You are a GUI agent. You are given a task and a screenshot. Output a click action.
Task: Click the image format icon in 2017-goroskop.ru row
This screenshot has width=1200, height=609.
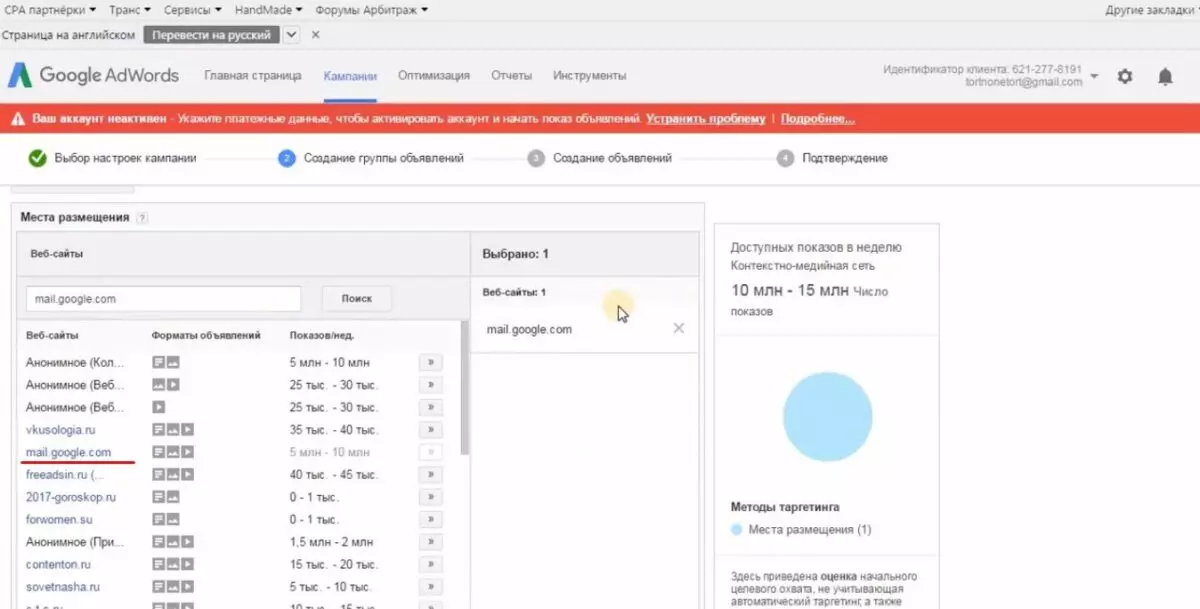click(173, 497)
